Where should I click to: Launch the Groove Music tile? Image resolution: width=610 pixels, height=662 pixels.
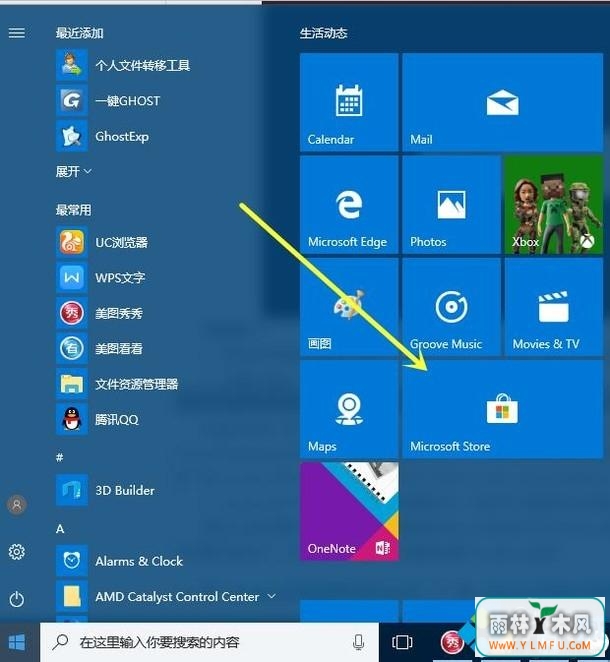tap(451, 307)
